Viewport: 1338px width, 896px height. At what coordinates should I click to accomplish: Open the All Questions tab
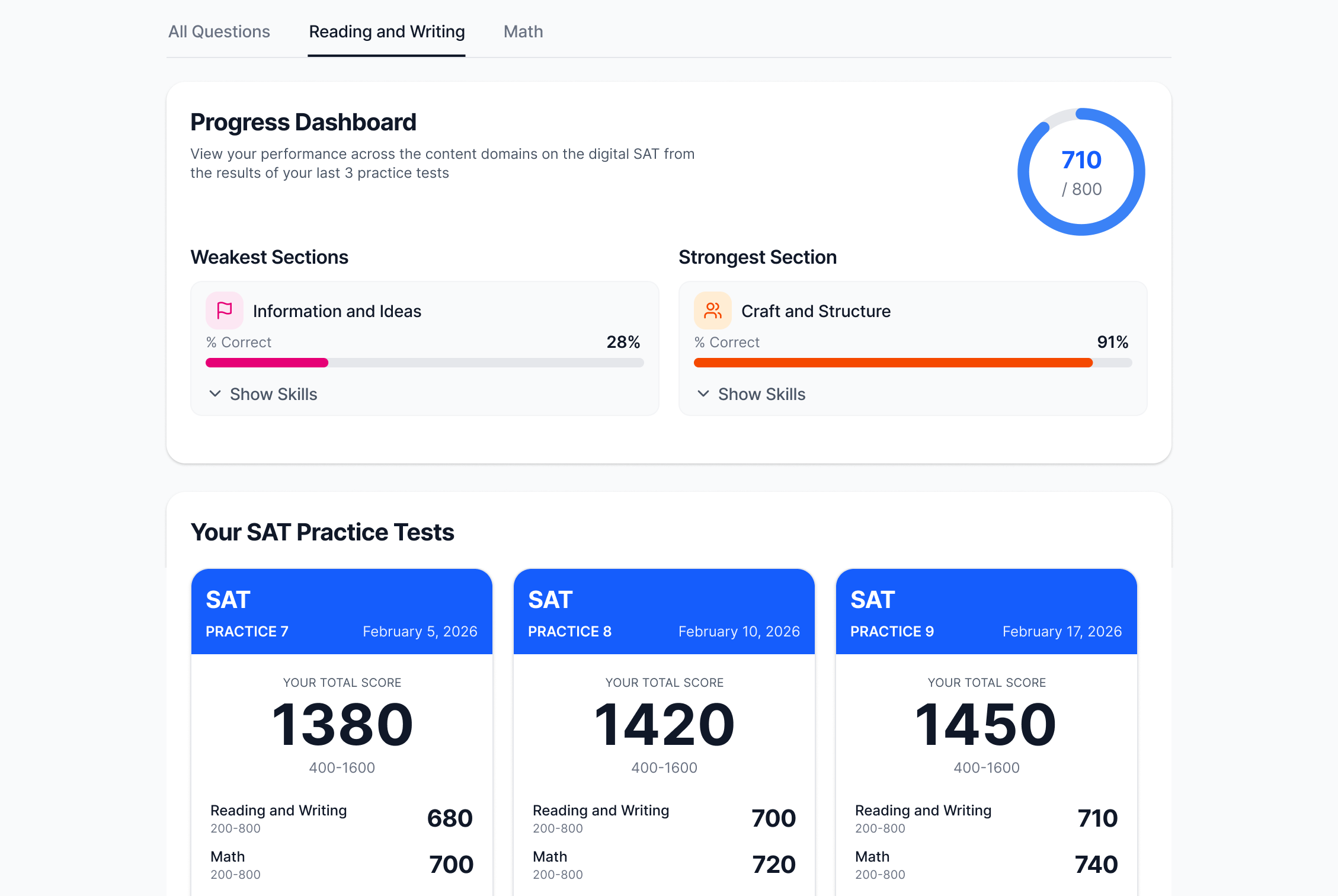point(219,31)
